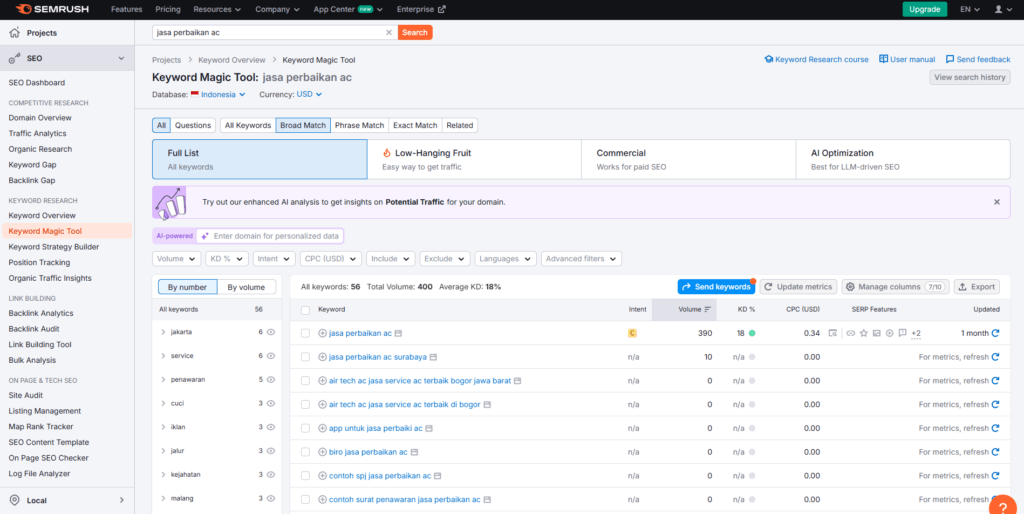This screenshot has width=1024, height=514.
Task: Toggle eye icon for jakarta group
Action: [271, 332]
